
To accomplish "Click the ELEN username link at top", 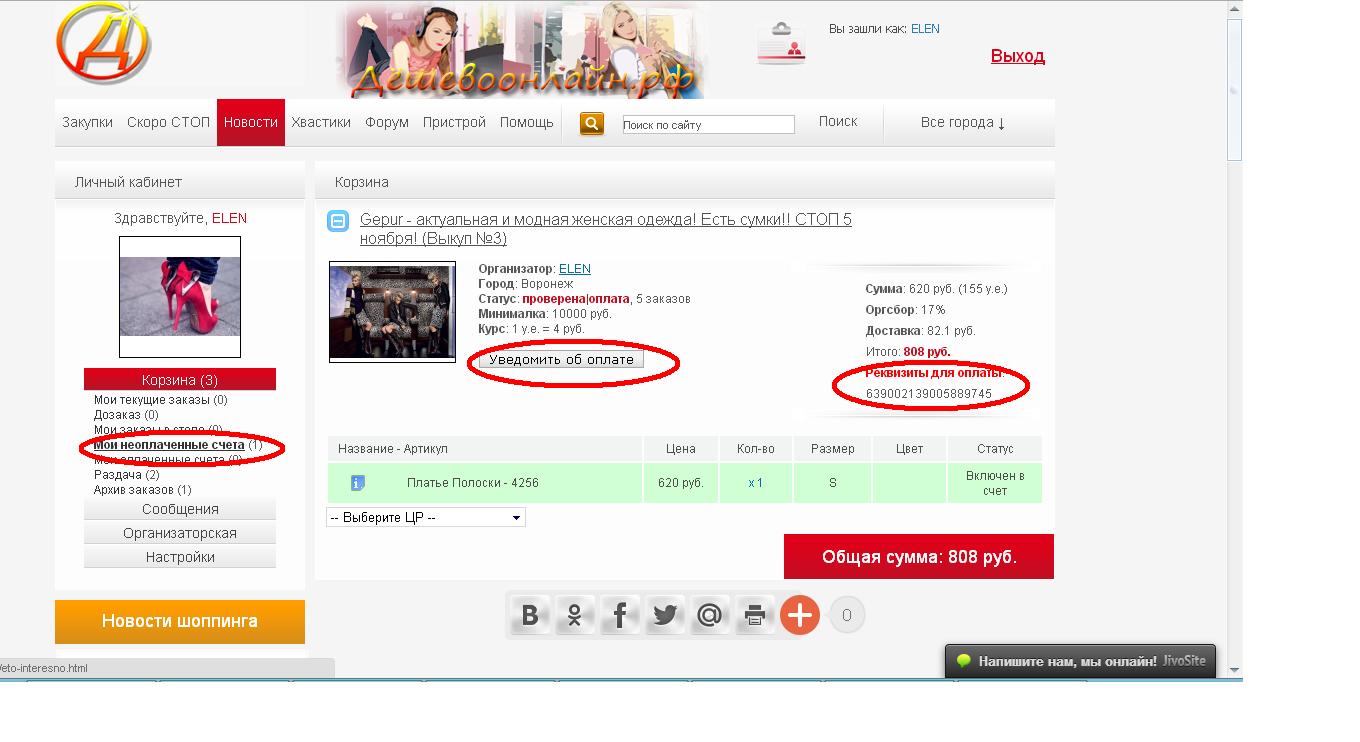I will pyautogui.click(x=925, y=29).
